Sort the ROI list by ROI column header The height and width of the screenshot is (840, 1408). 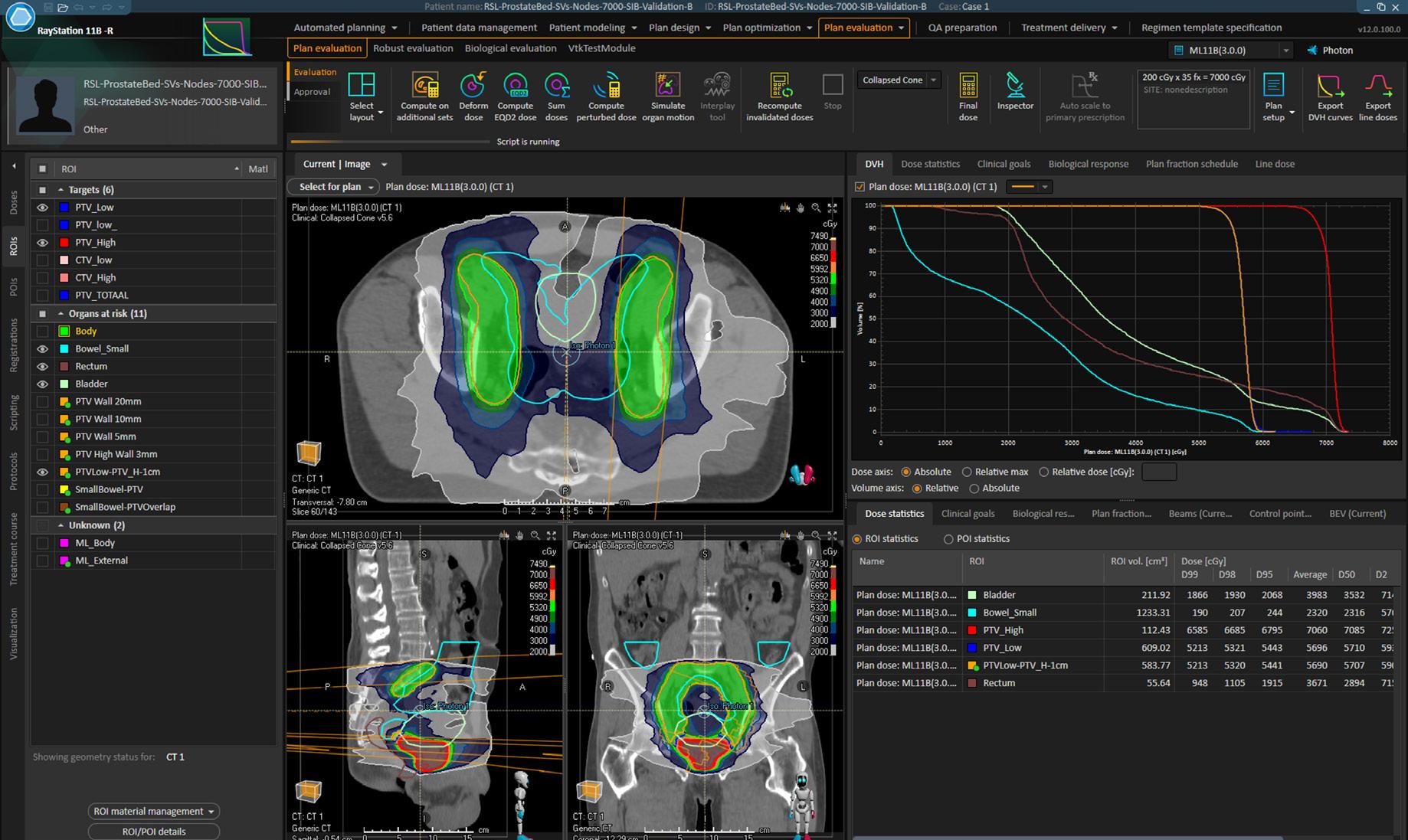(x=149, y=169)
